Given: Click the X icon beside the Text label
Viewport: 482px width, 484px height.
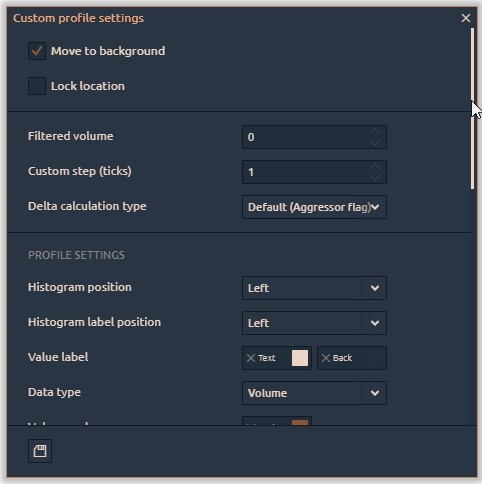Looking at the screenshot, I should (251, 358).
